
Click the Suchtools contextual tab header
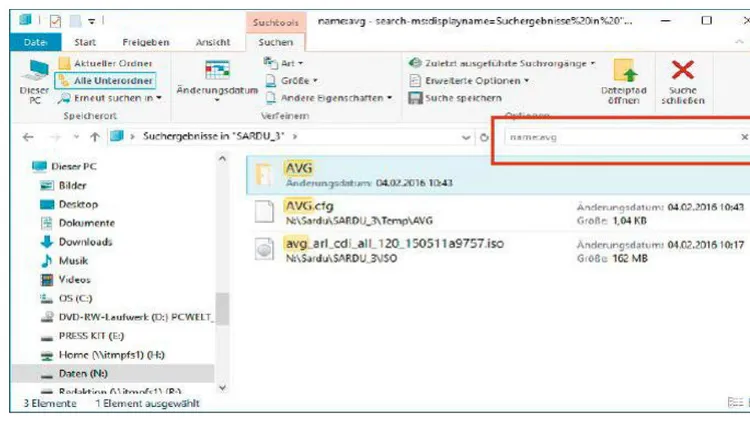[x=276, y=22]
